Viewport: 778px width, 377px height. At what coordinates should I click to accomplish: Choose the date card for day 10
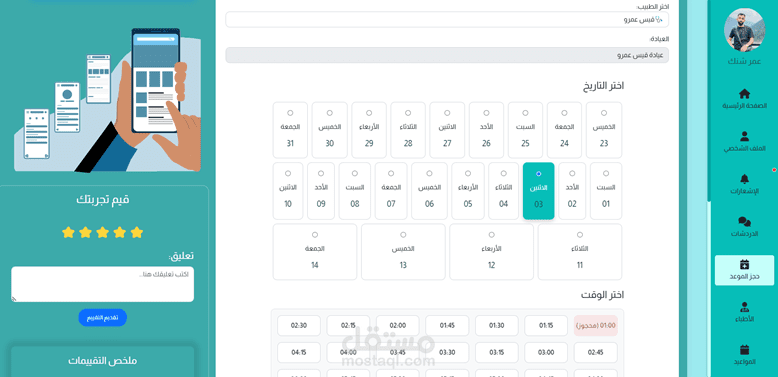click(288, 191)
